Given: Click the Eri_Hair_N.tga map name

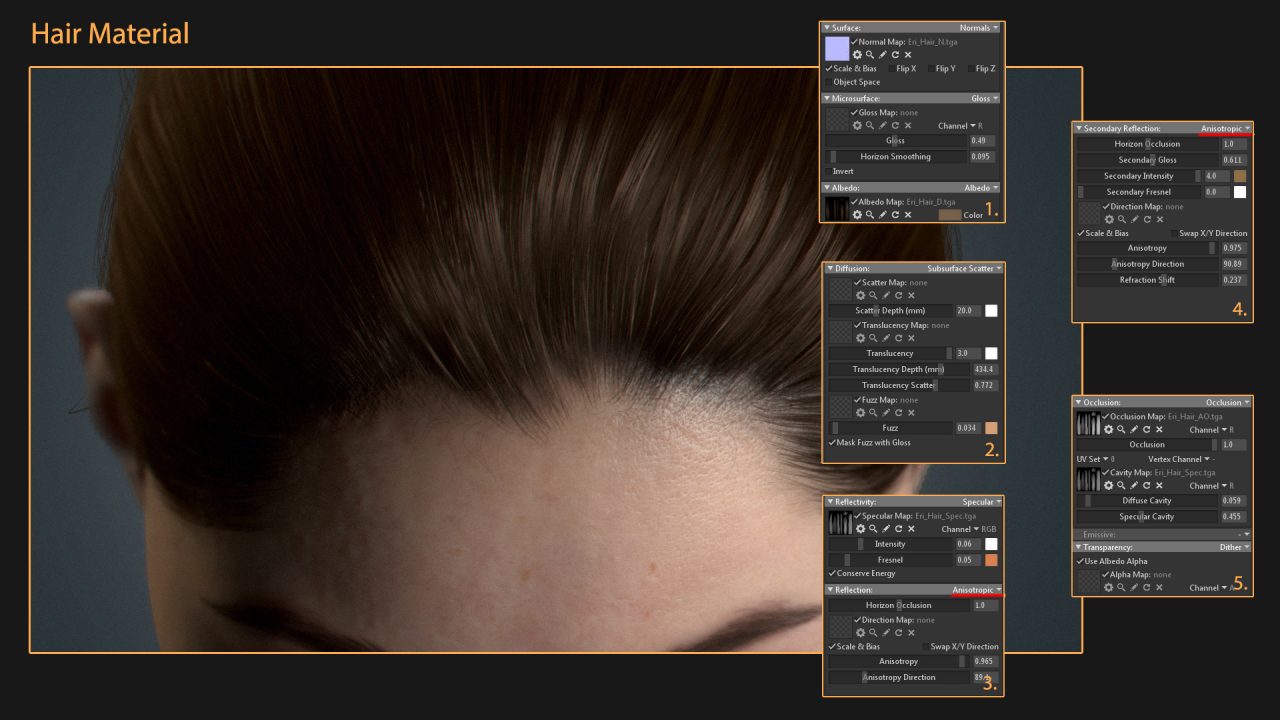Looking at the screenshot, I should click(x=931, y=42).
